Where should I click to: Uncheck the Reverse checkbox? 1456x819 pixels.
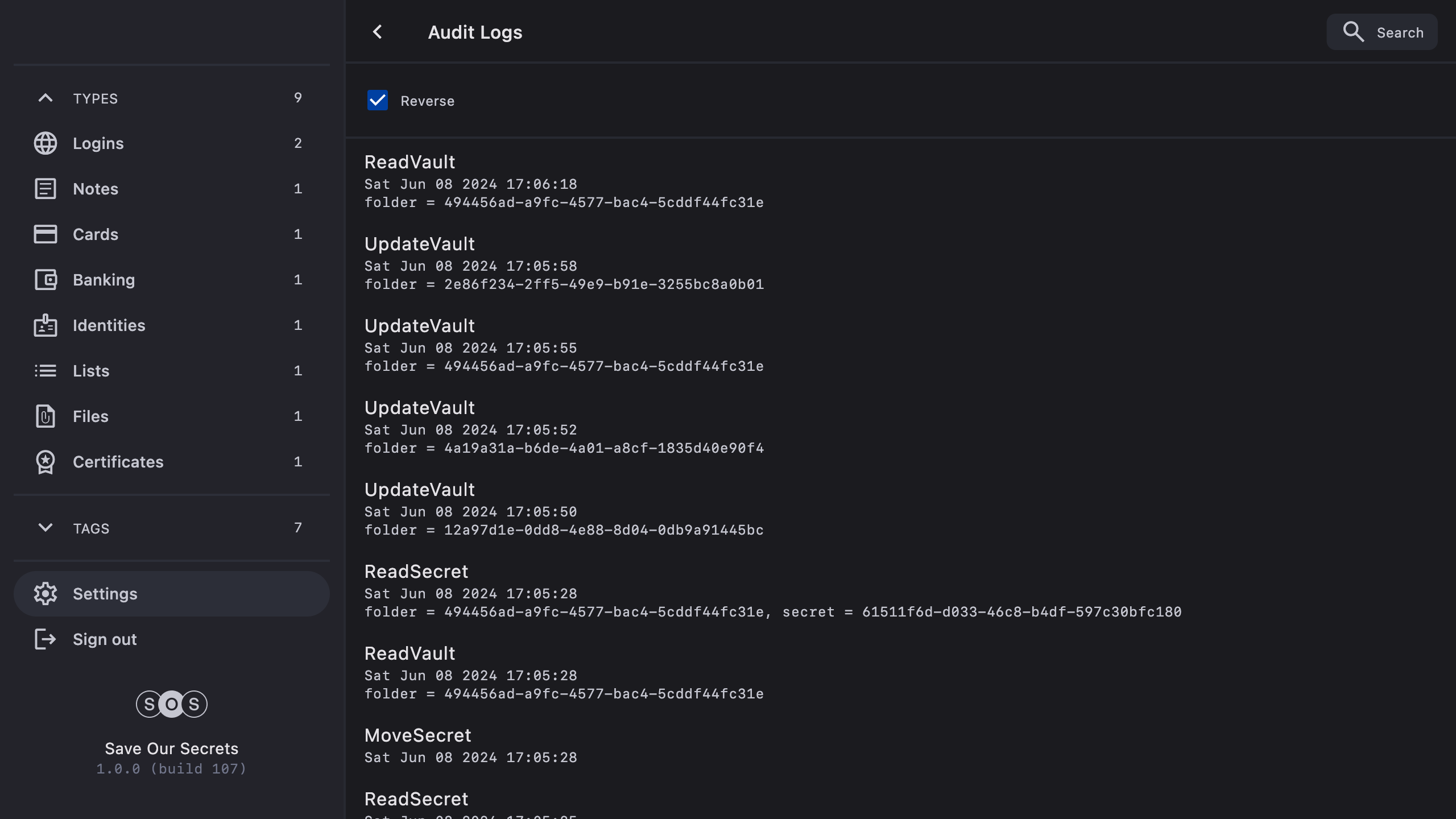click(x=378, y=101)
